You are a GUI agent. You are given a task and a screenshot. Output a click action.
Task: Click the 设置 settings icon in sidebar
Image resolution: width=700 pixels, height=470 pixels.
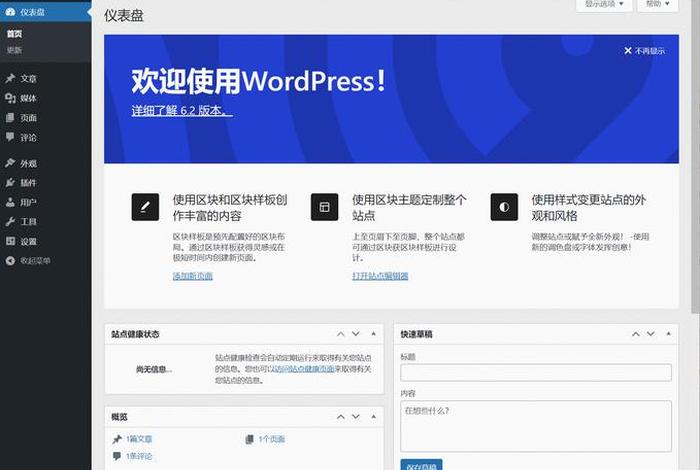(x=10, y=241)
